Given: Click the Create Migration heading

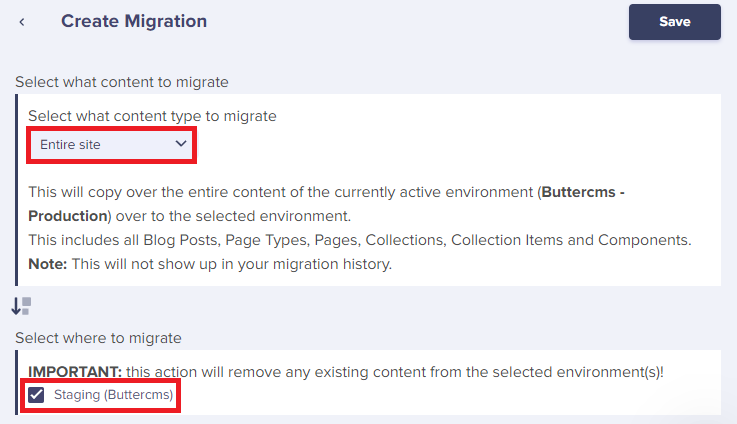Looking at the screenshot, I should (x=134, y=21).
